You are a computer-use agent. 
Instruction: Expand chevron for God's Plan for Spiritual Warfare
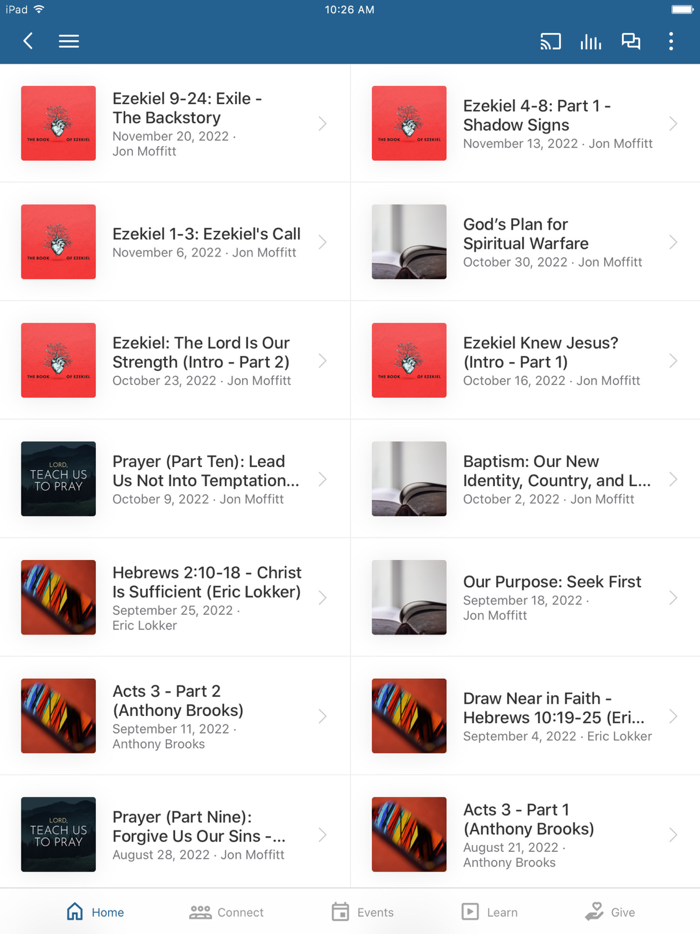[x=673, y=242]
